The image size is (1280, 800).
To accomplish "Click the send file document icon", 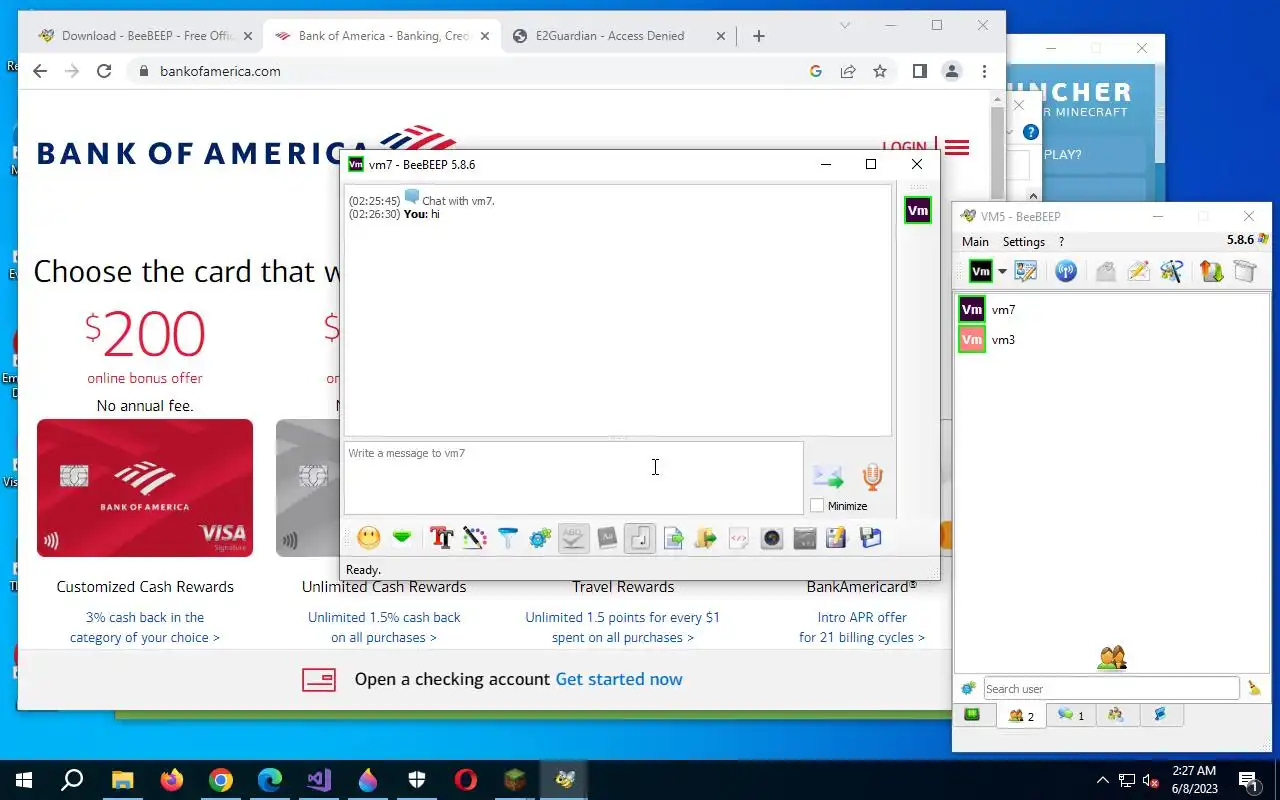I will [x=673, y=538].
